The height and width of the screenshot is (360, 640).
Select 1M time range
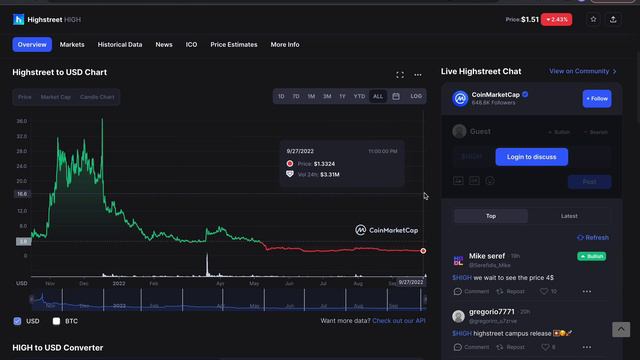pos(311,96)
